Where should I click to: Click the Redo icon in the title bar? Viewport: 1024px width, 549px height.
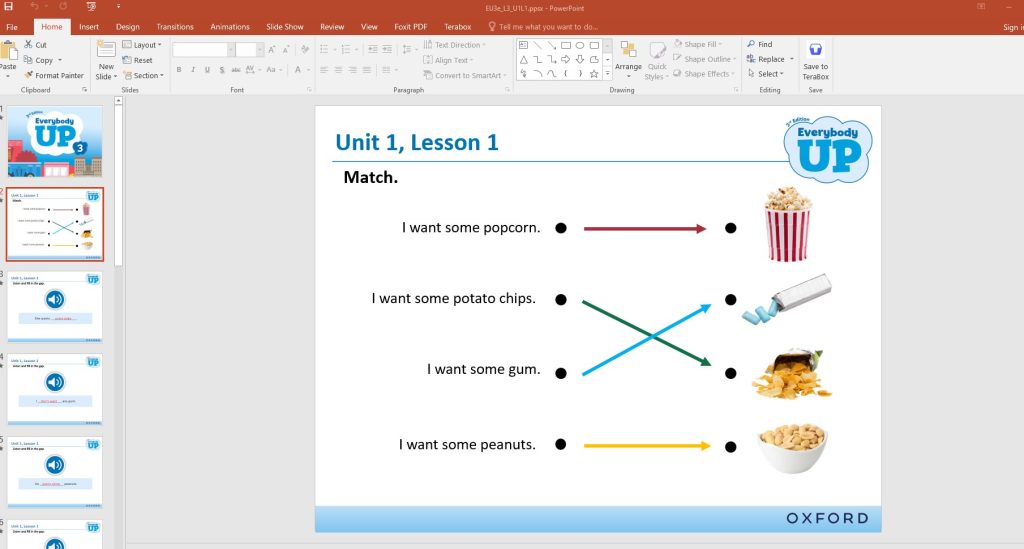[x=63, y=7]
